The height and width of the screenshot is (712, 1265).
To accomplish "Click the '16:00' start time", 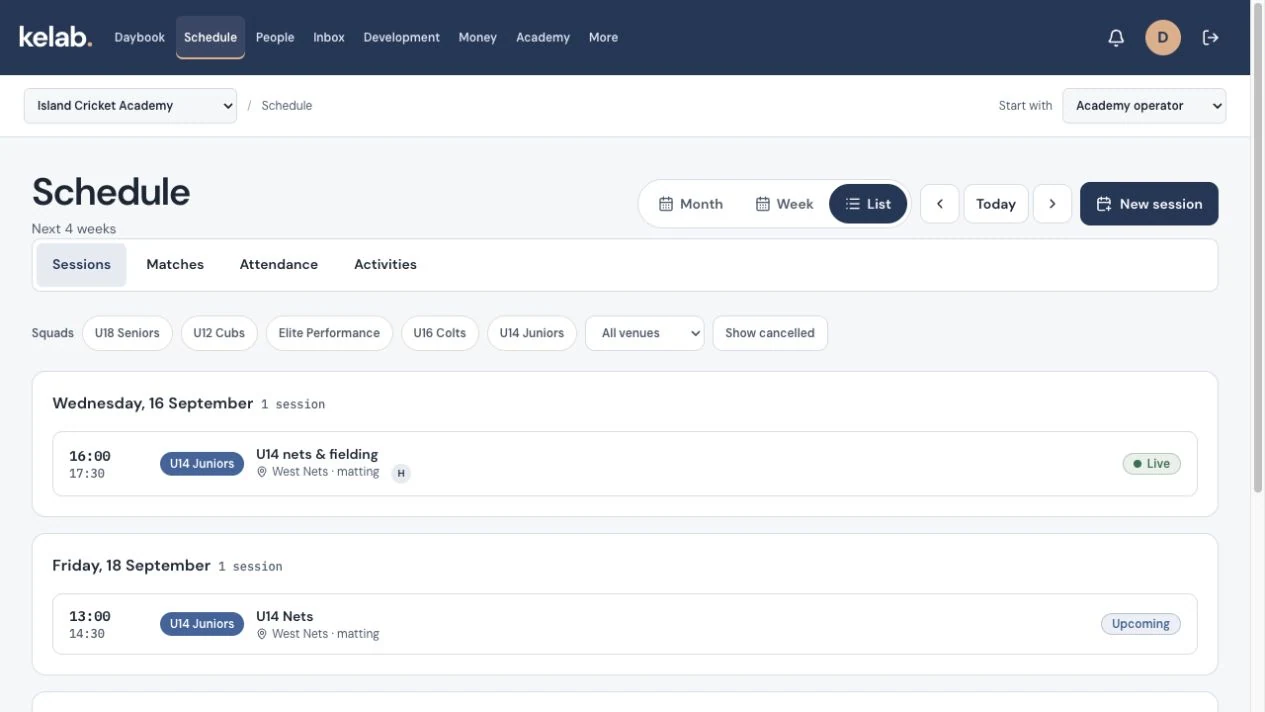I will [x=90, y=456].
